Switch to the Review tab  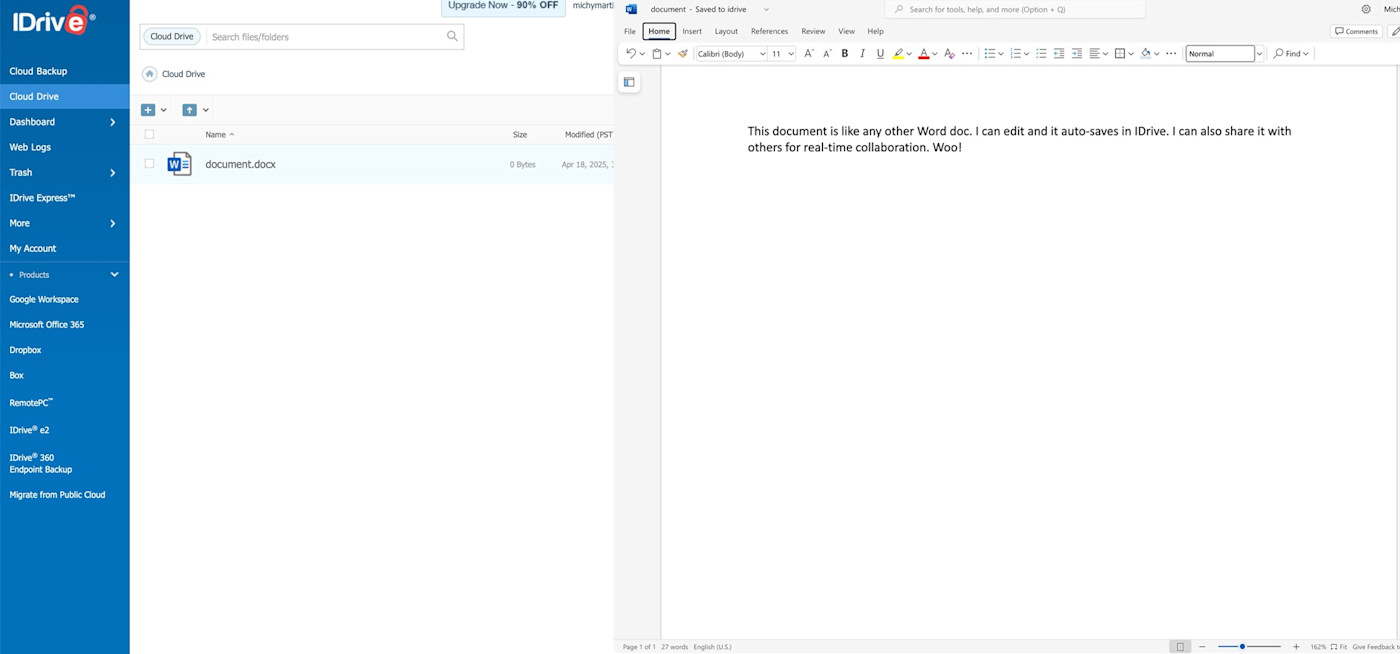(x=813, y=31)
